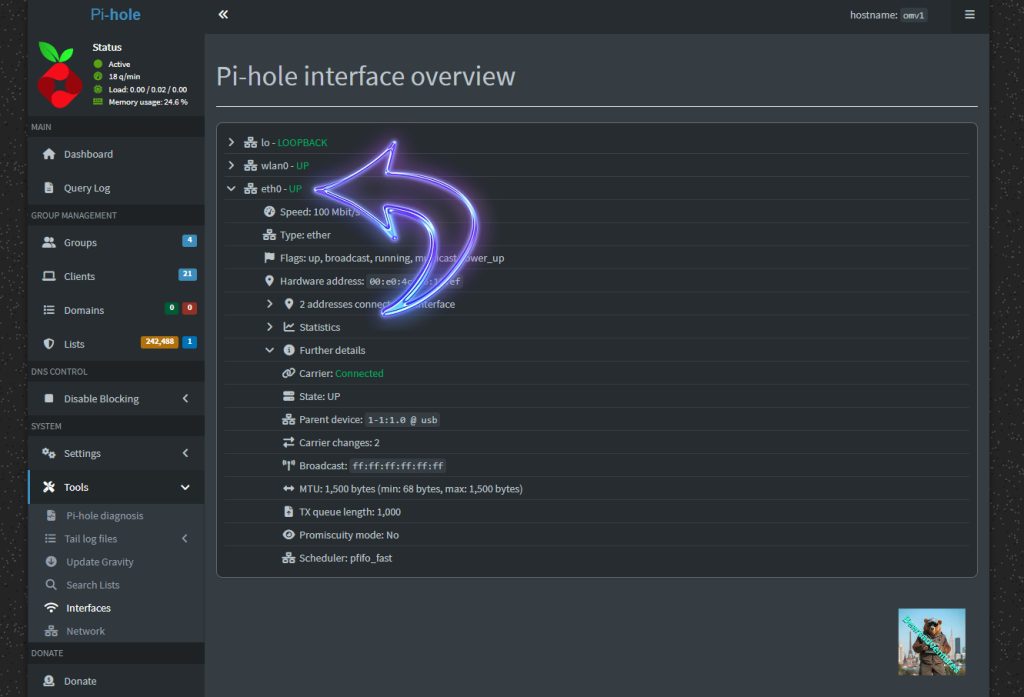Open the hamburger menu at top right

[969, 15]
